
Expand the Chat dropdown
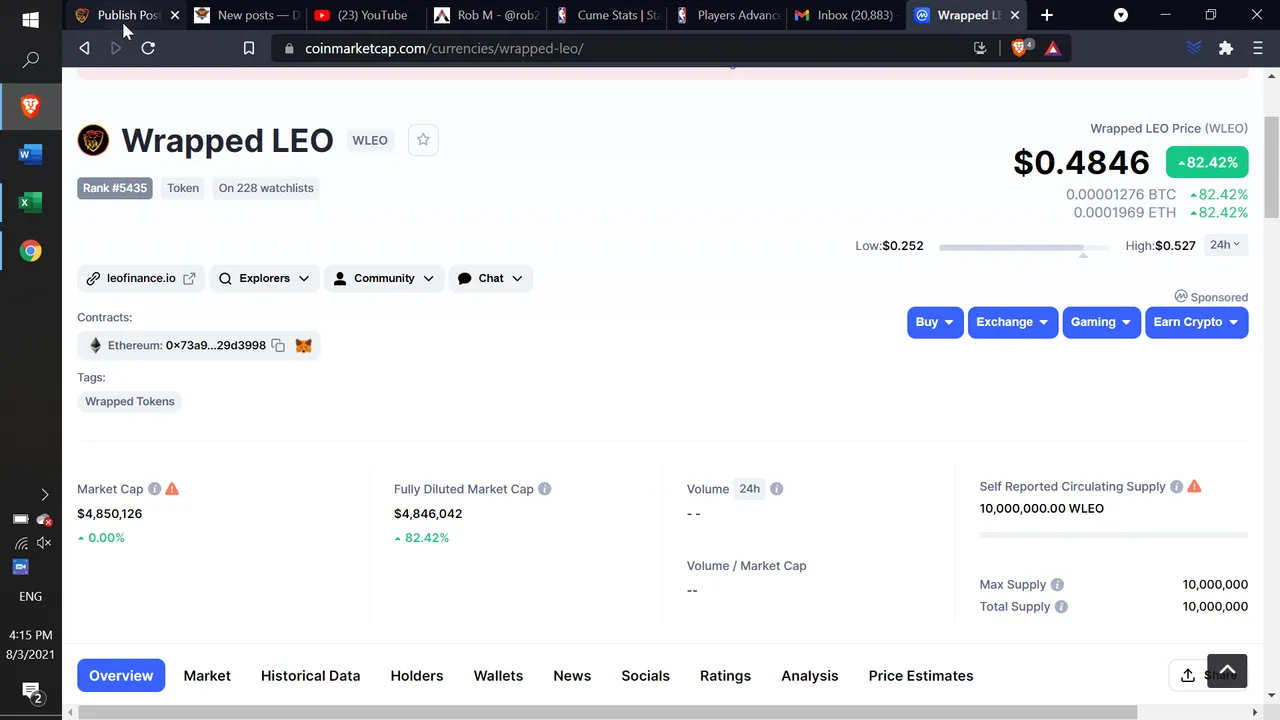point(490,278)
